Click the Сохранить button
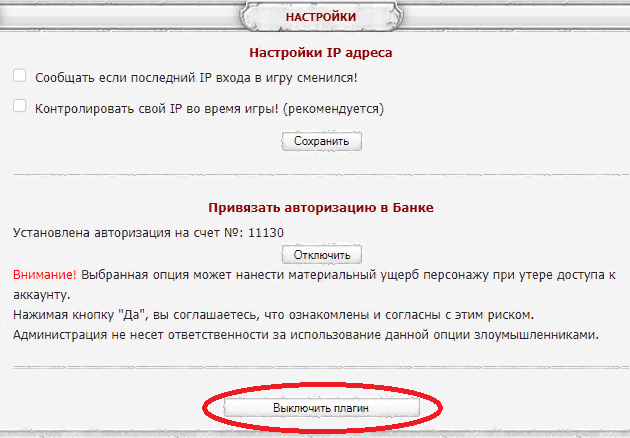The image size is (630, 438). click(x=321, y=141)
